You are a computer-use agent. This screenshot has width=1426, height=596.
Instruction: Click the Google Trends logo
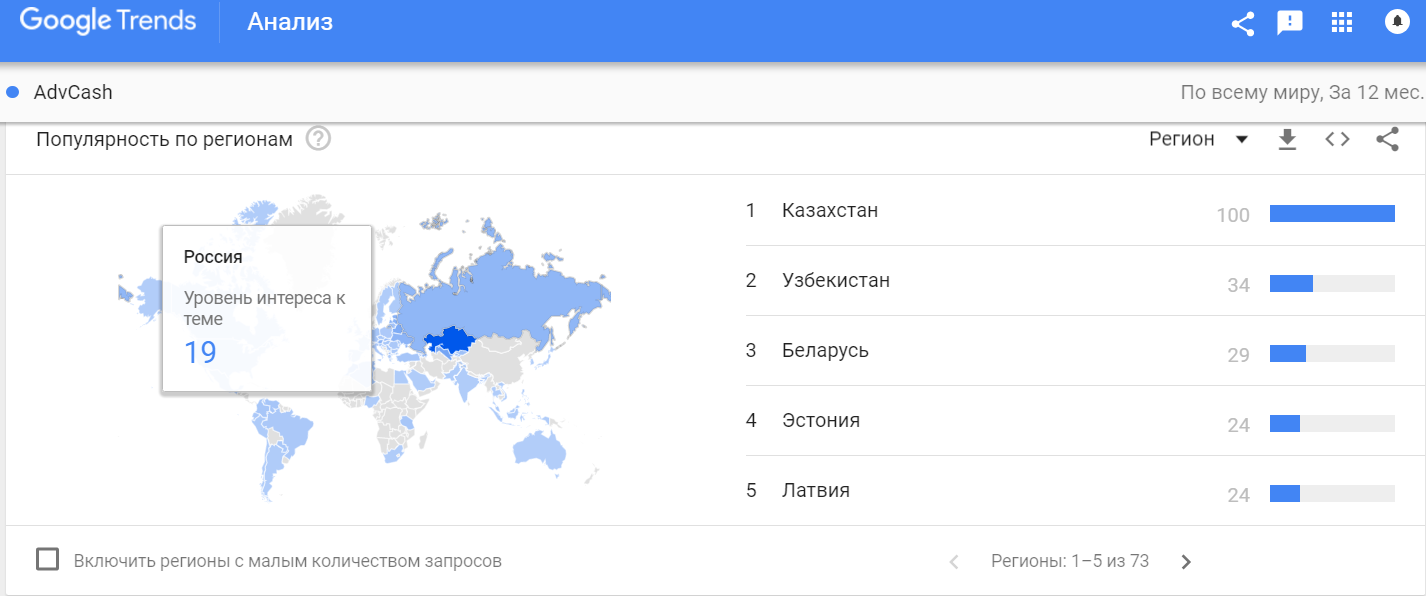[x=108, y=22]
